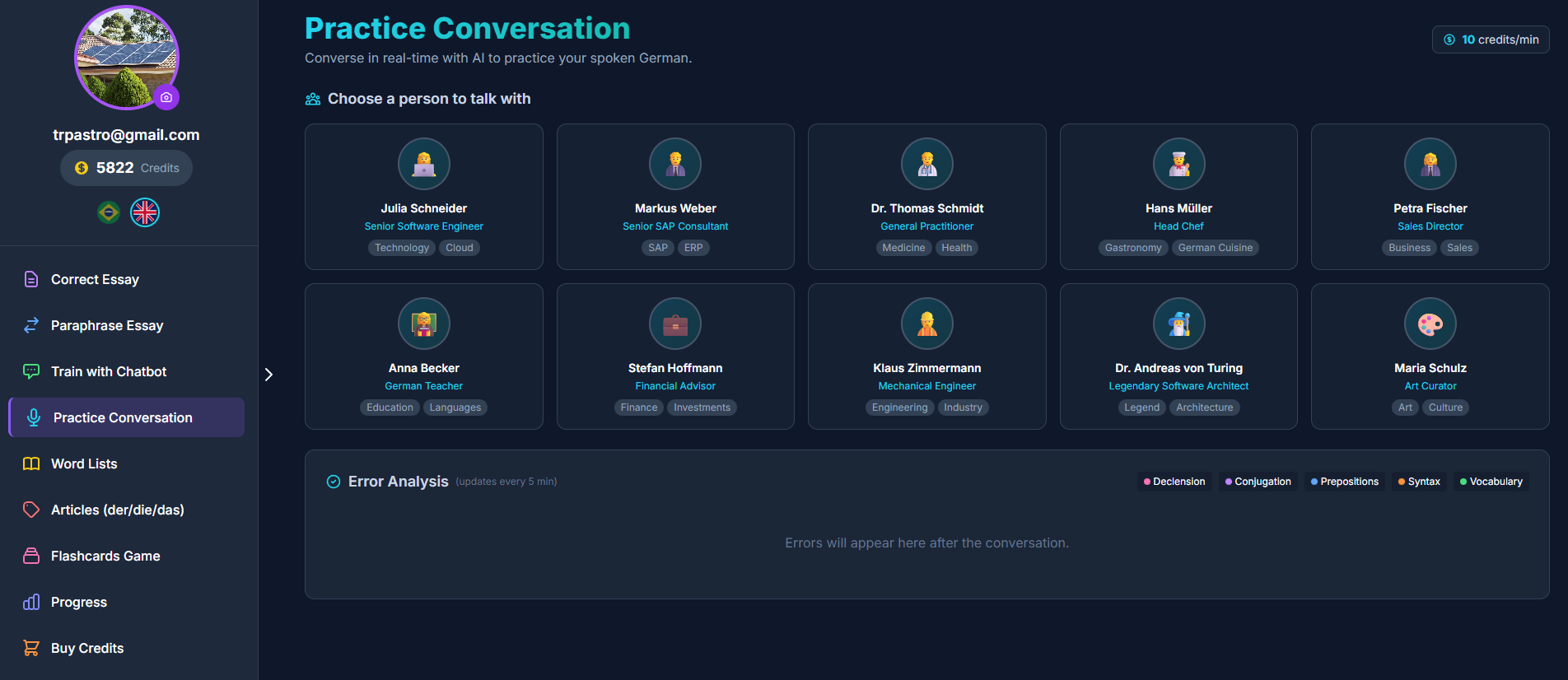Click the Progress bar chart icon
This screenshot has width=1568, height=680.
(x=31, y=603)
